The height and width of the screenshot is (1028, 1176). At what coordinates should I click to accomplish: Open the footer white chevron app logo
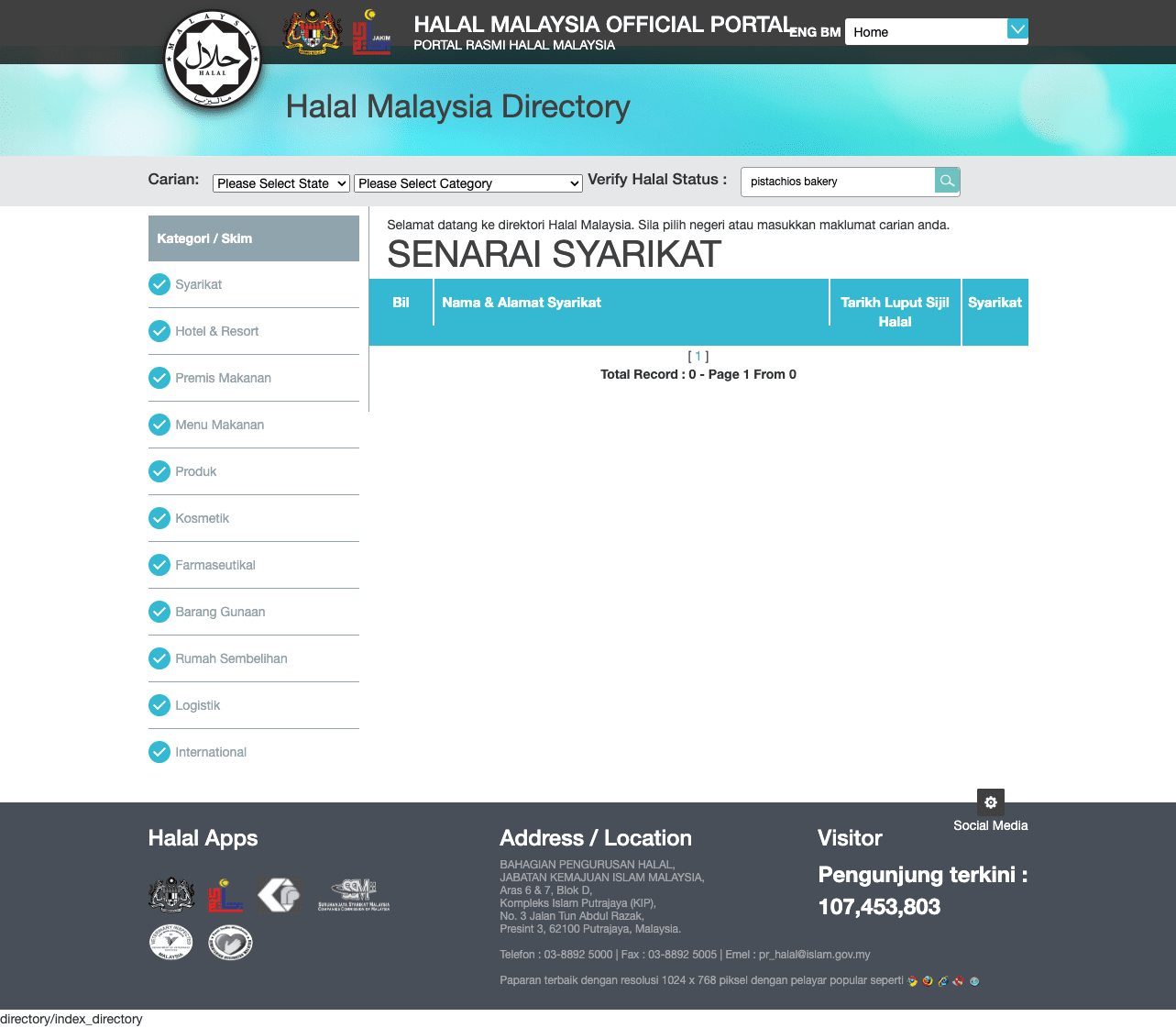[280, 895]
